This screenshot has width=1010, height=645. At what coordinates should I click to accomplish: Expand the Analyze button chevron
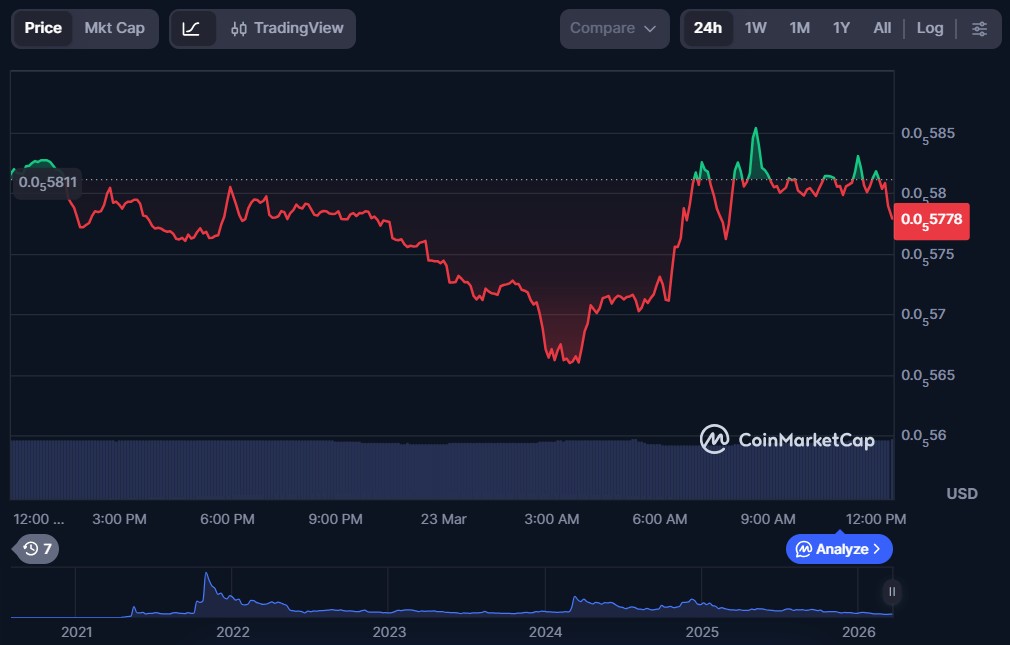[x=877, y=549]
